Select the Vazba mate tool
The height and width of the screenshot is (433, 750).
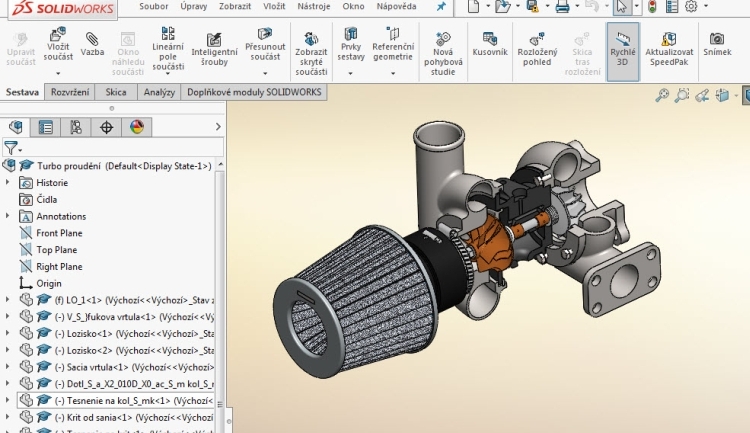click(92, 44)
